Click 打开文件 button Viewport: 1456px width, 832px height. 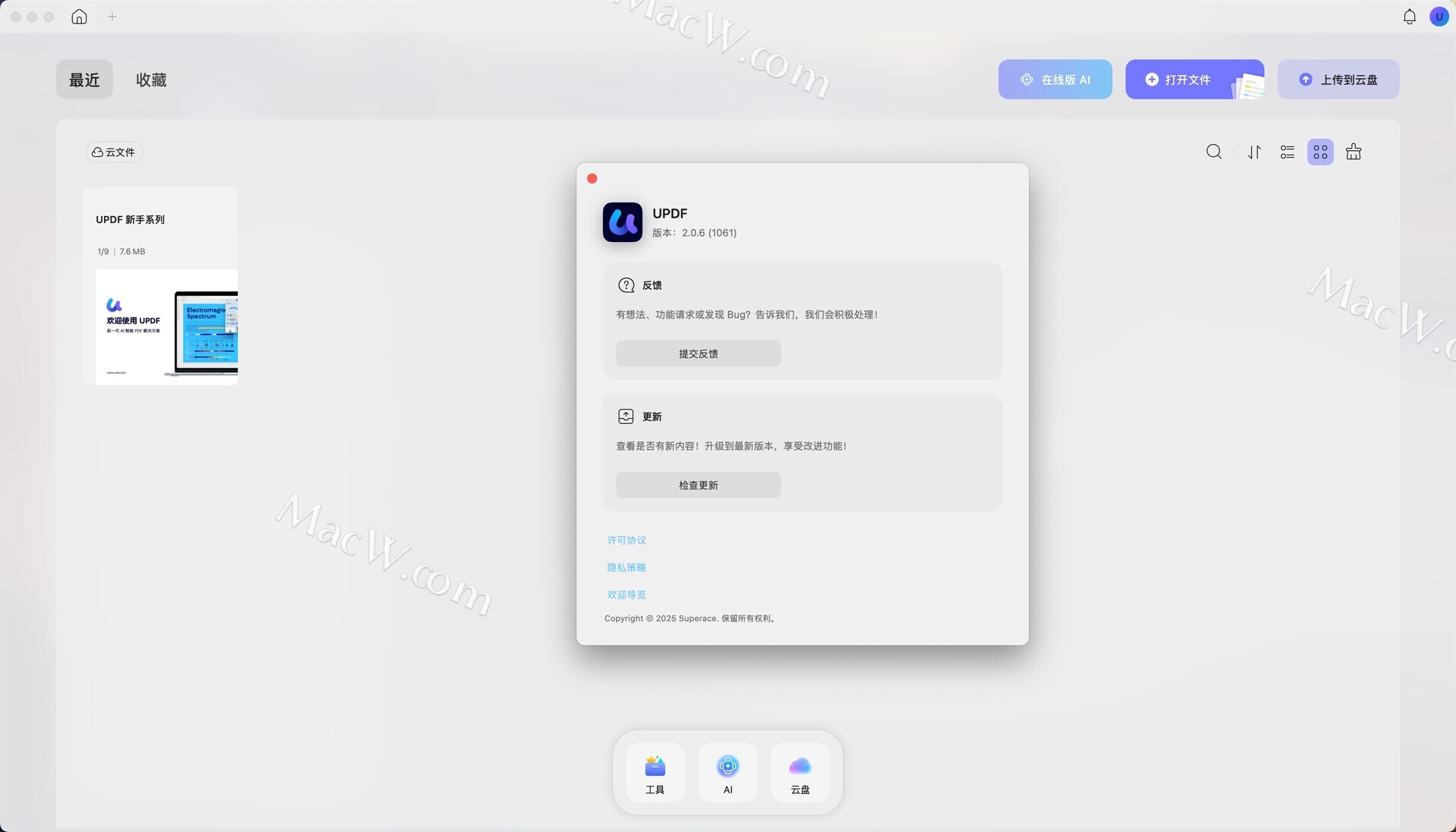(x=1194, y=80)
